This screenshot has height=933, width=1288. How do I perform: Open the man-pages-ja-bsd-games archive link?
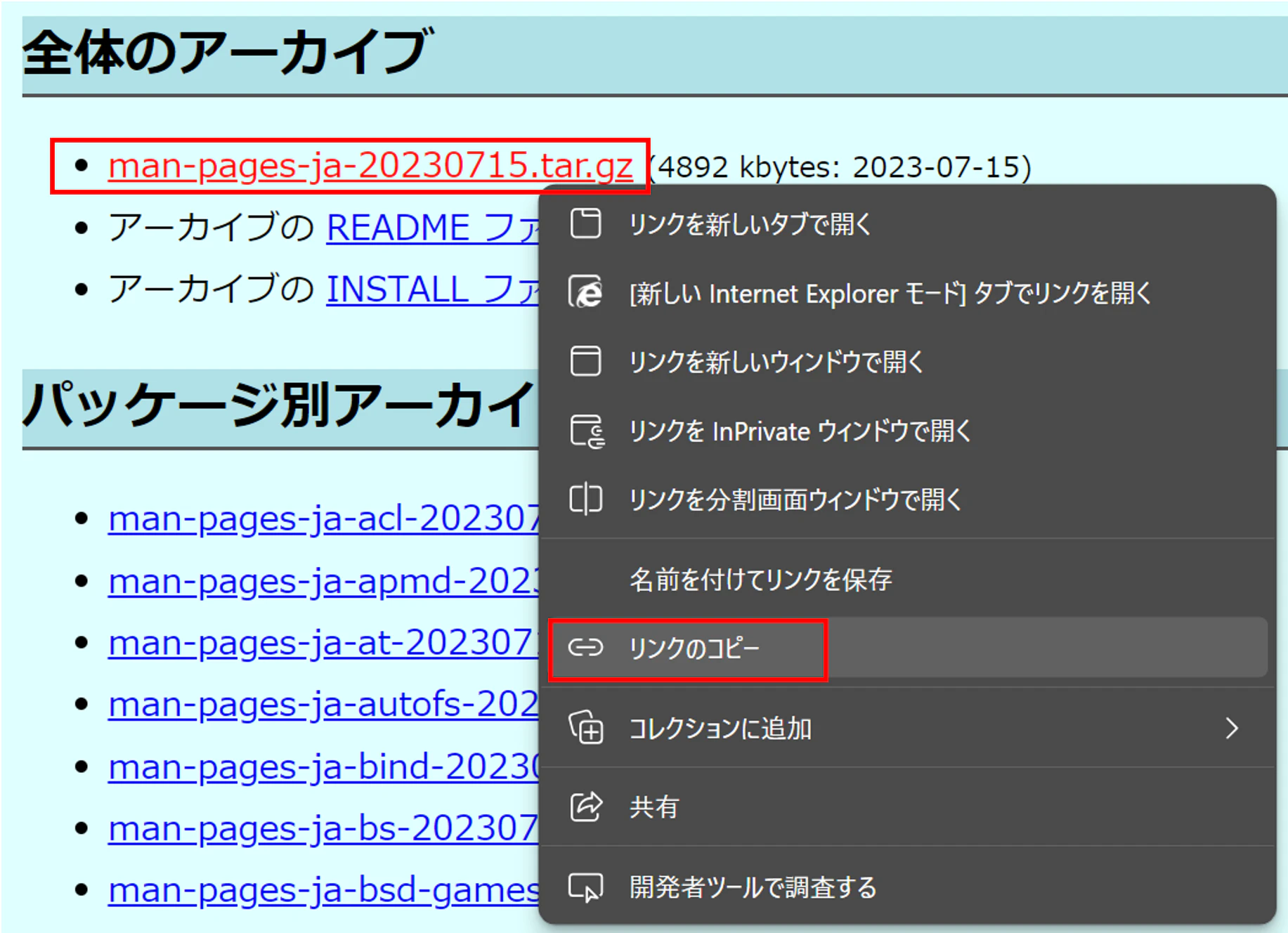point(323,891)
